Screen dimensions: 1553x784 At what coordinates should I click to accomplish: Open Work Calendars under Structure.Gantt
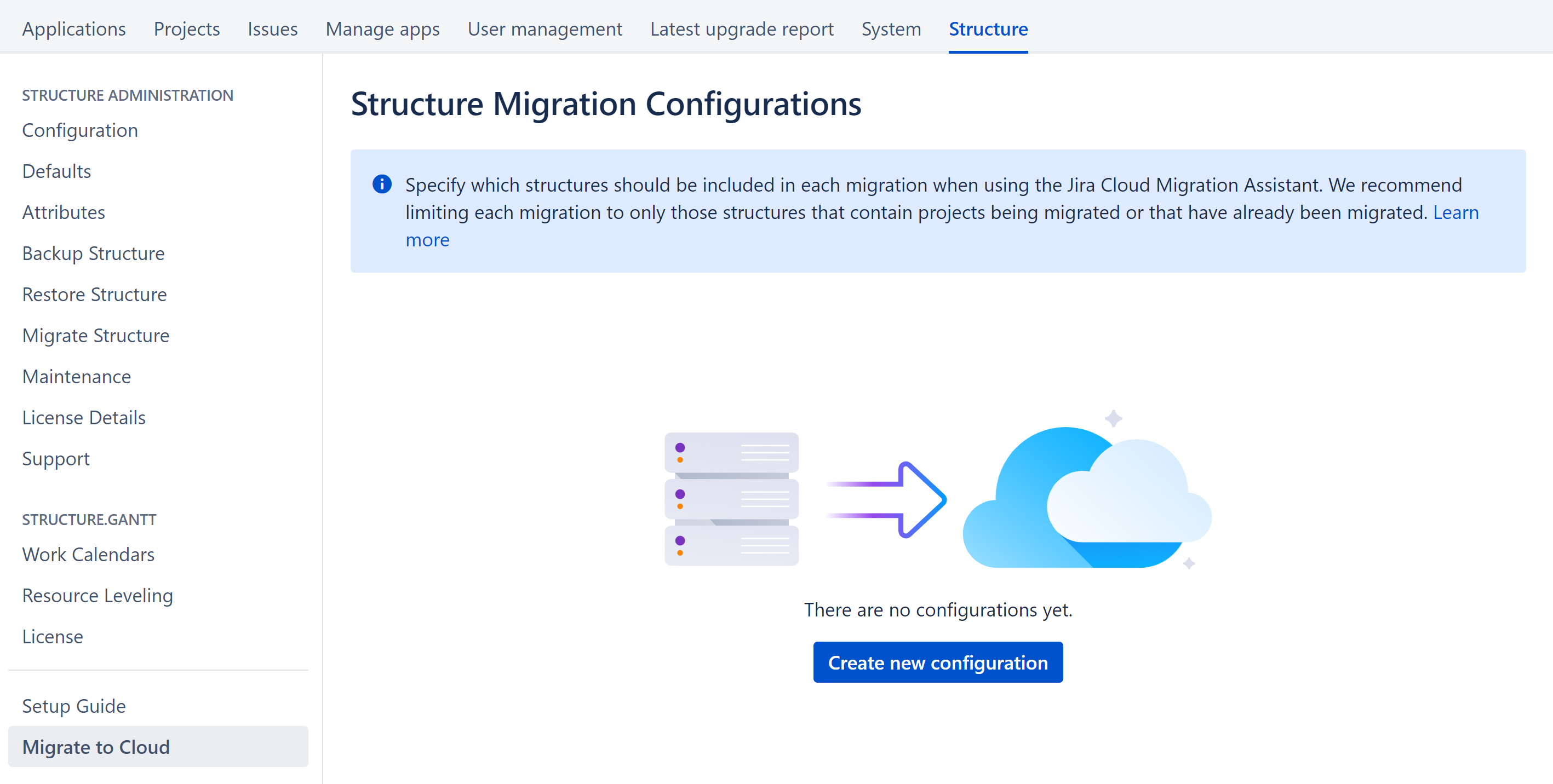(89, 554)
